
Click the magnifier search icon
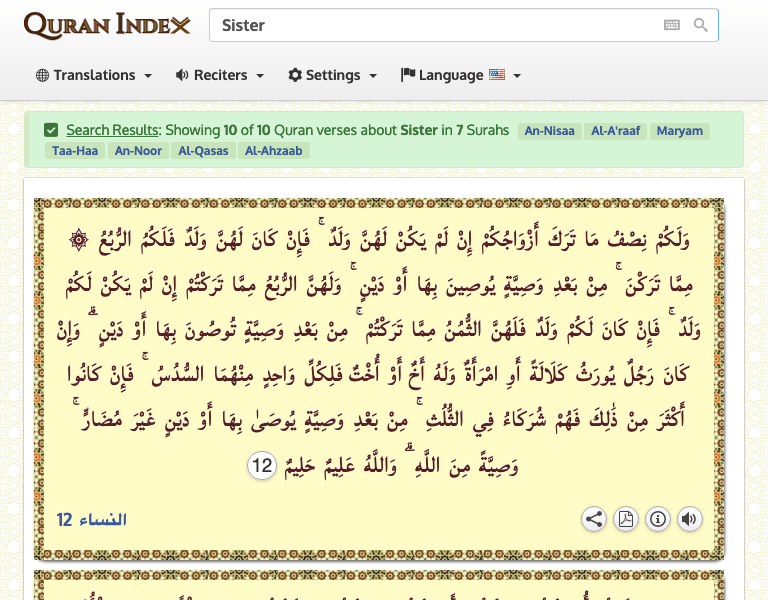pos(701,25)
